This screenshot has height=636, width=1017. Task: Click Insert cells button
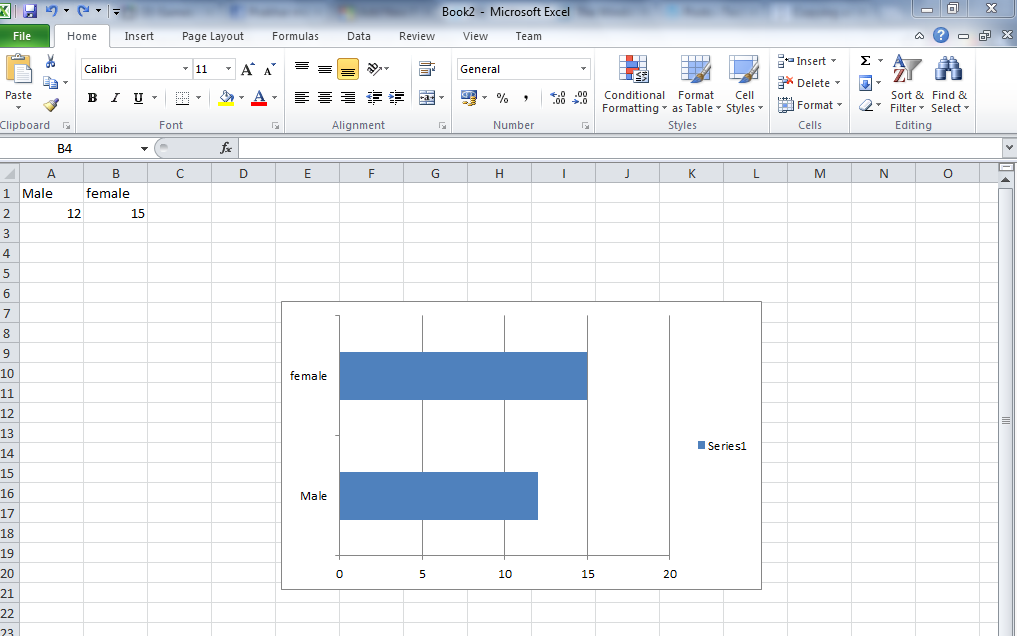[x=808, y=61]
